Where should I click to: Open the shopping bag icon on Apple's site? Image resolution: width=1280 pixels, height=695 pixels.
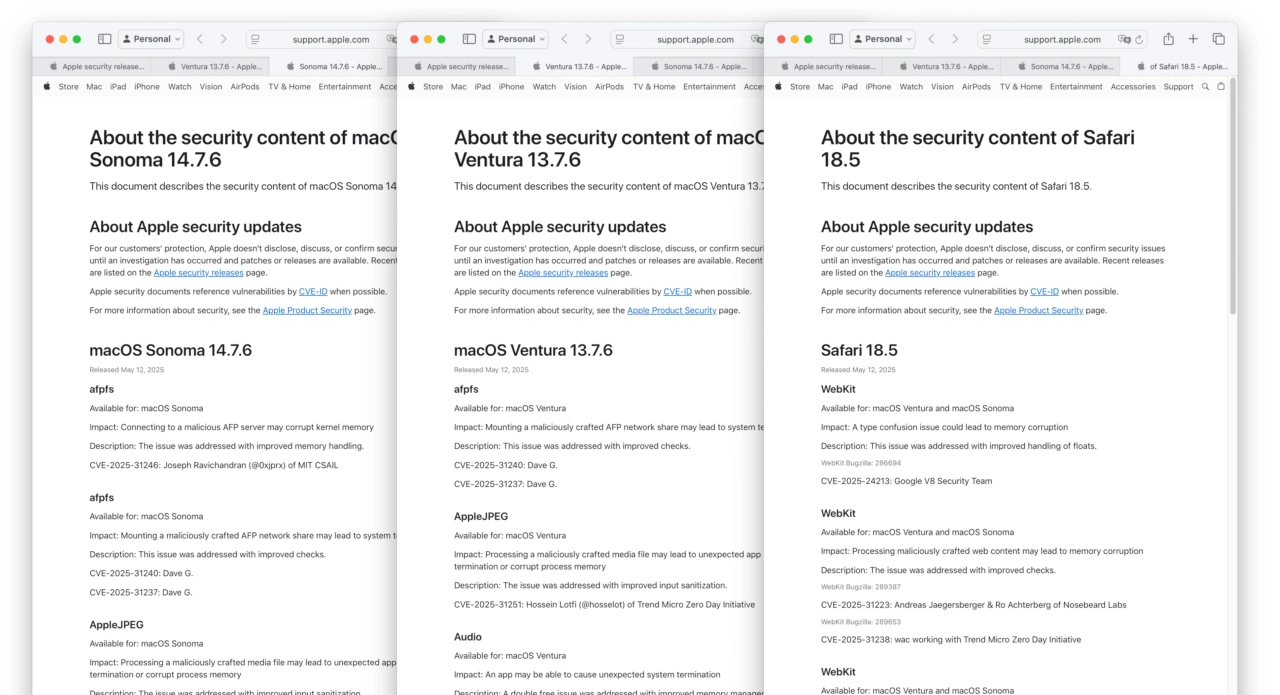1221,87
